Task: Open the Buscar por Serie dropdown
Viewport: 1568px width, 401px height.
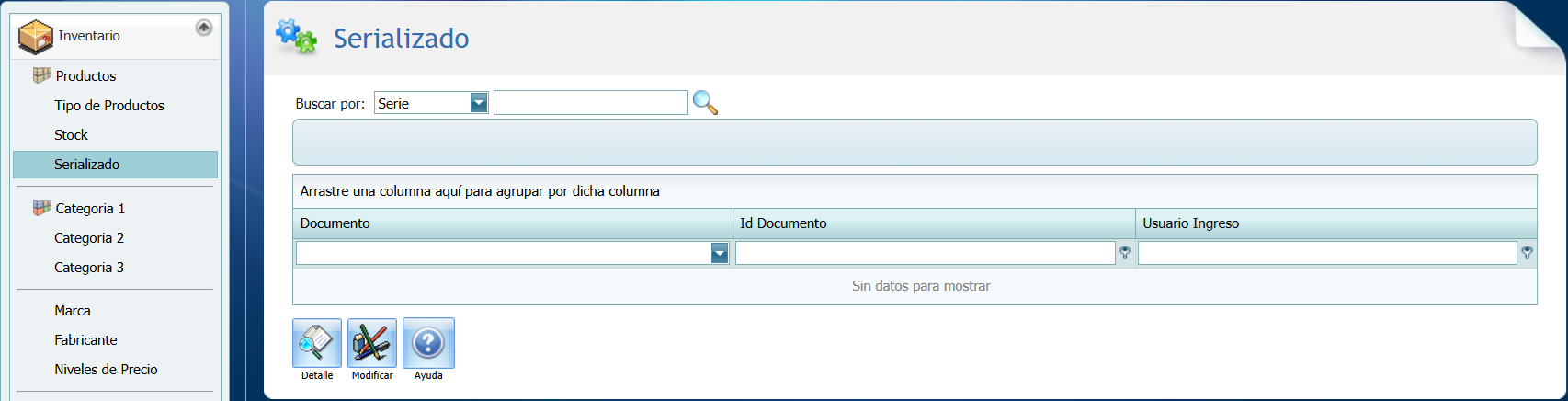Action: [x=479, y=103]
